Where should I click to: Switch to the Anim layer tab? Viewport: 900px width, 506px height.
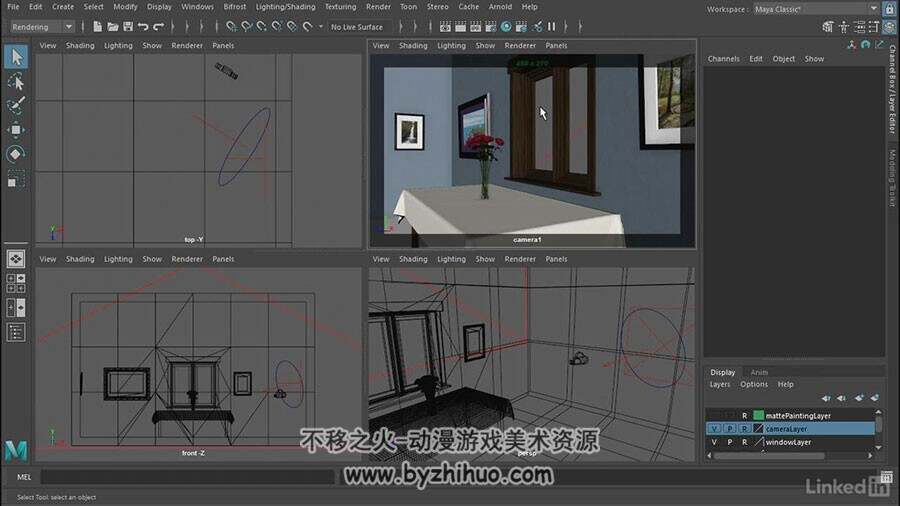click(759, 372)
